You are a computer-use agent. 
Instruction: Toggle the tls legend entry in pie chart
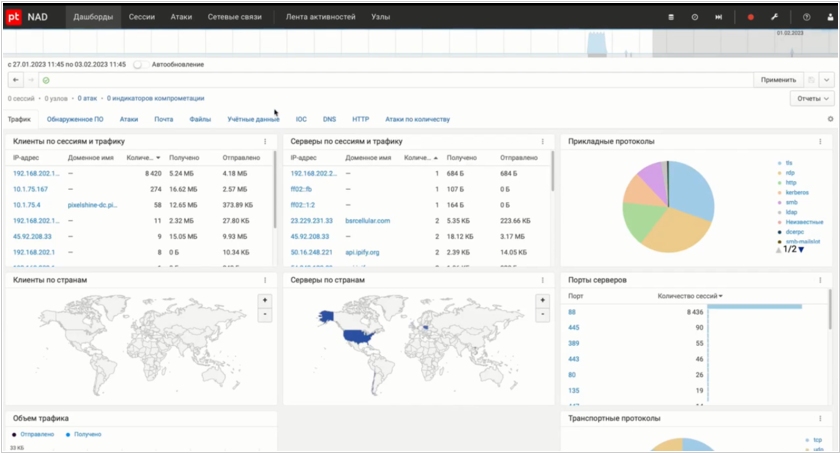(788, 162)
